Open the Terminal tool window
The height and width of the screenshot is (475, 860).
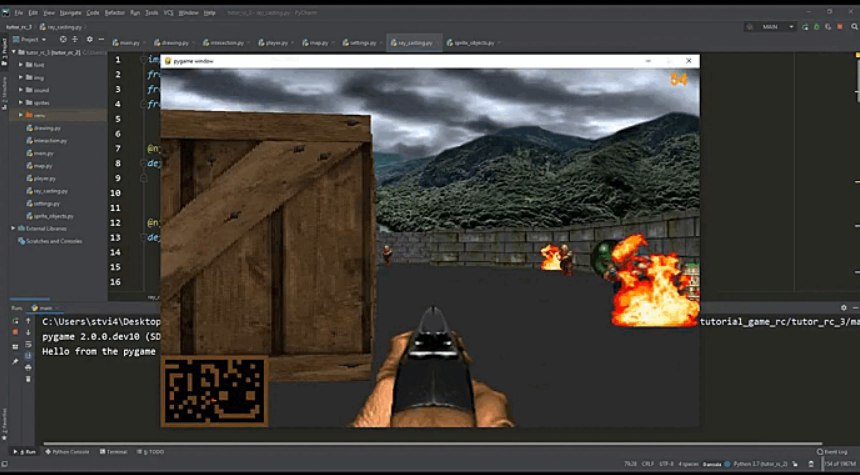coord(114,452)
